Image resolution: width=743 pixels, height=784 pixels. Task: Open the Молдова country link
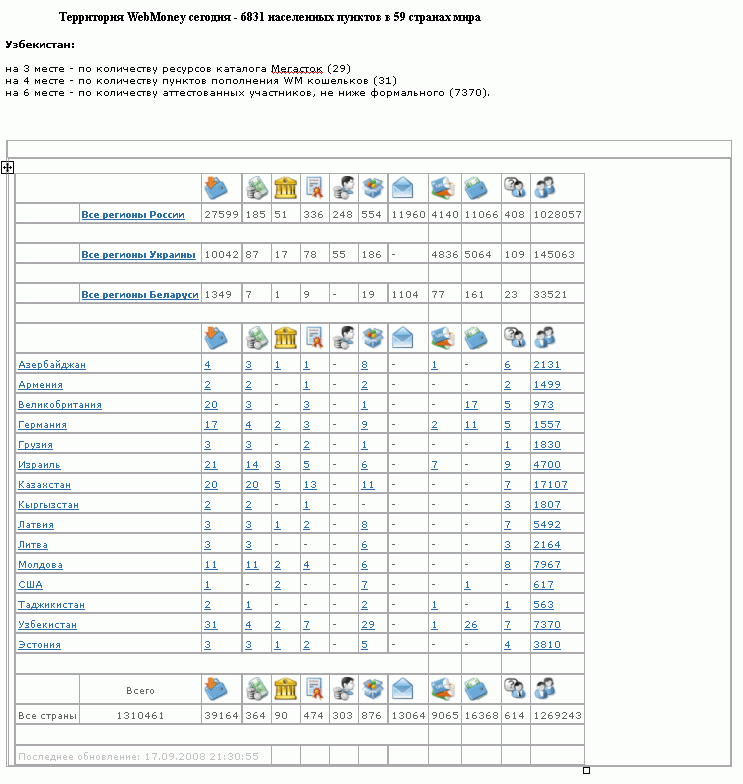point(40,564)
